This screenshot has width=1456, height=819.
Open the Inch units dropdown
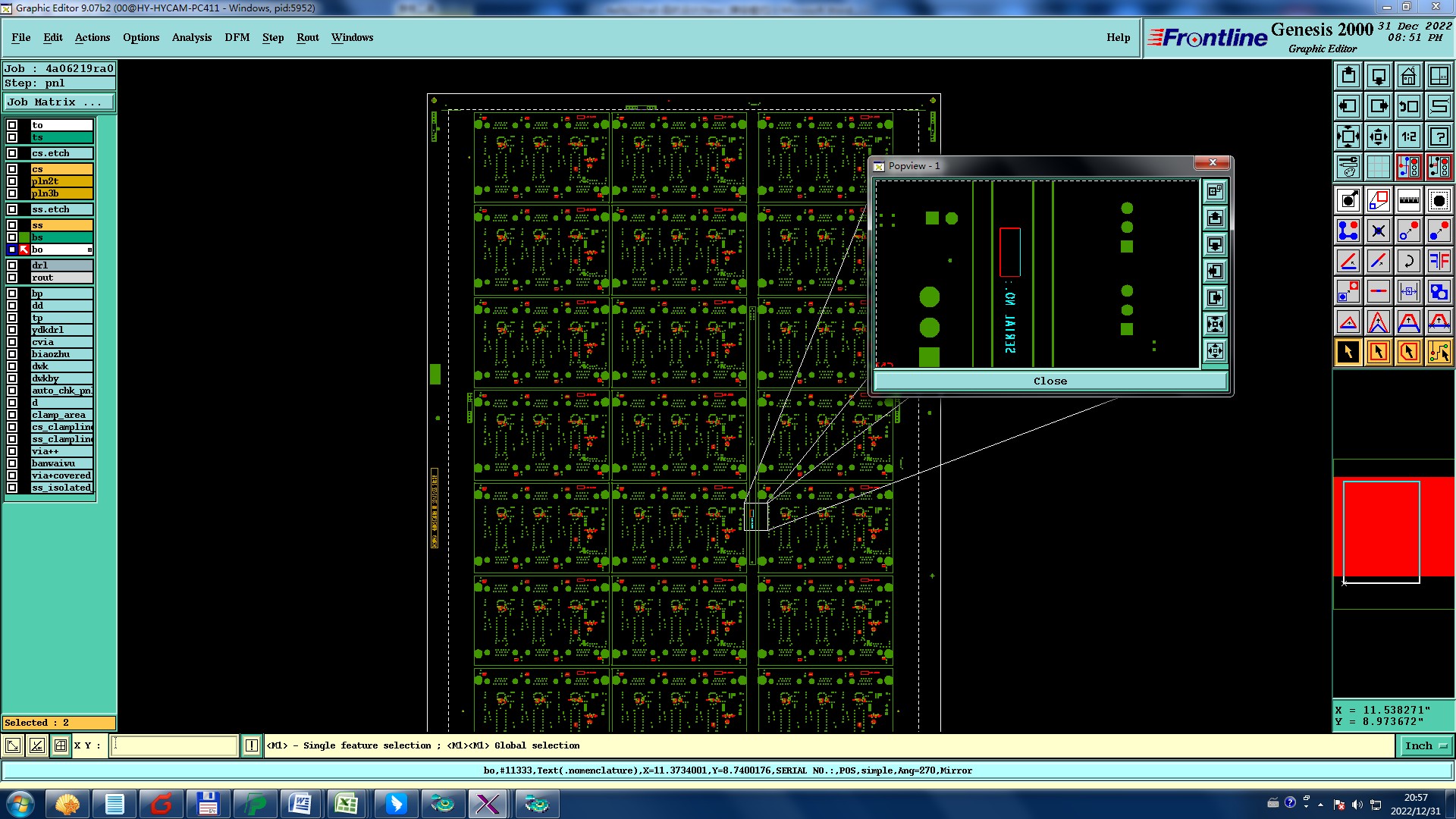coord(1425,746)
